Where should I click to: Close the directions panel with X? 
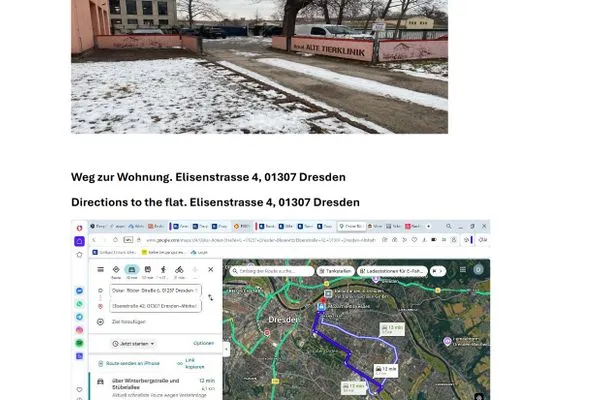click(210, 269)
